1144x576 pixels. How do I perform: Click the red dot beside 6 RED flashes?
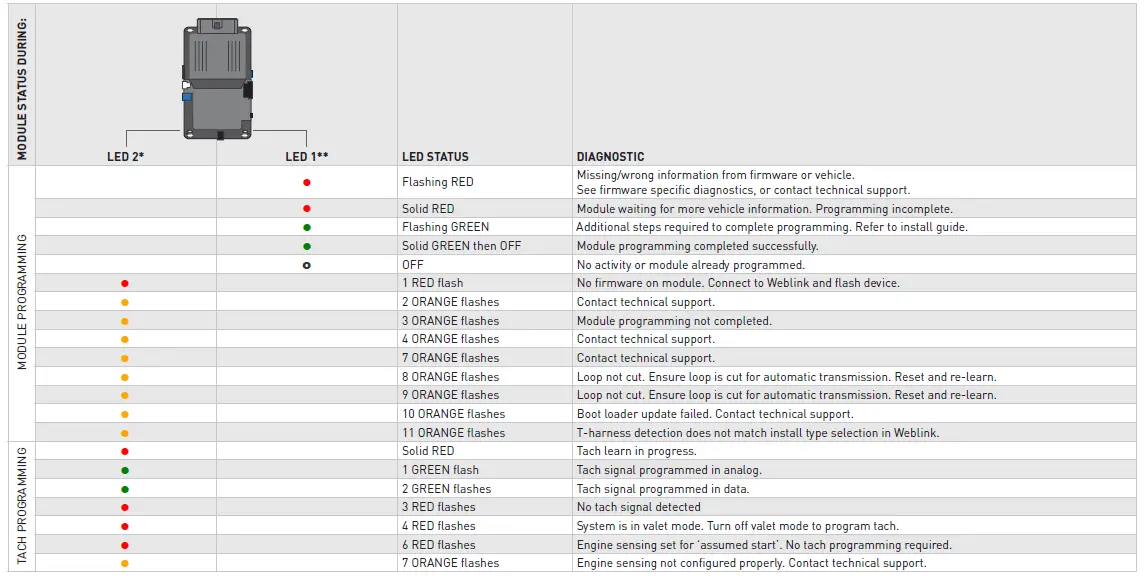point(125,545)
